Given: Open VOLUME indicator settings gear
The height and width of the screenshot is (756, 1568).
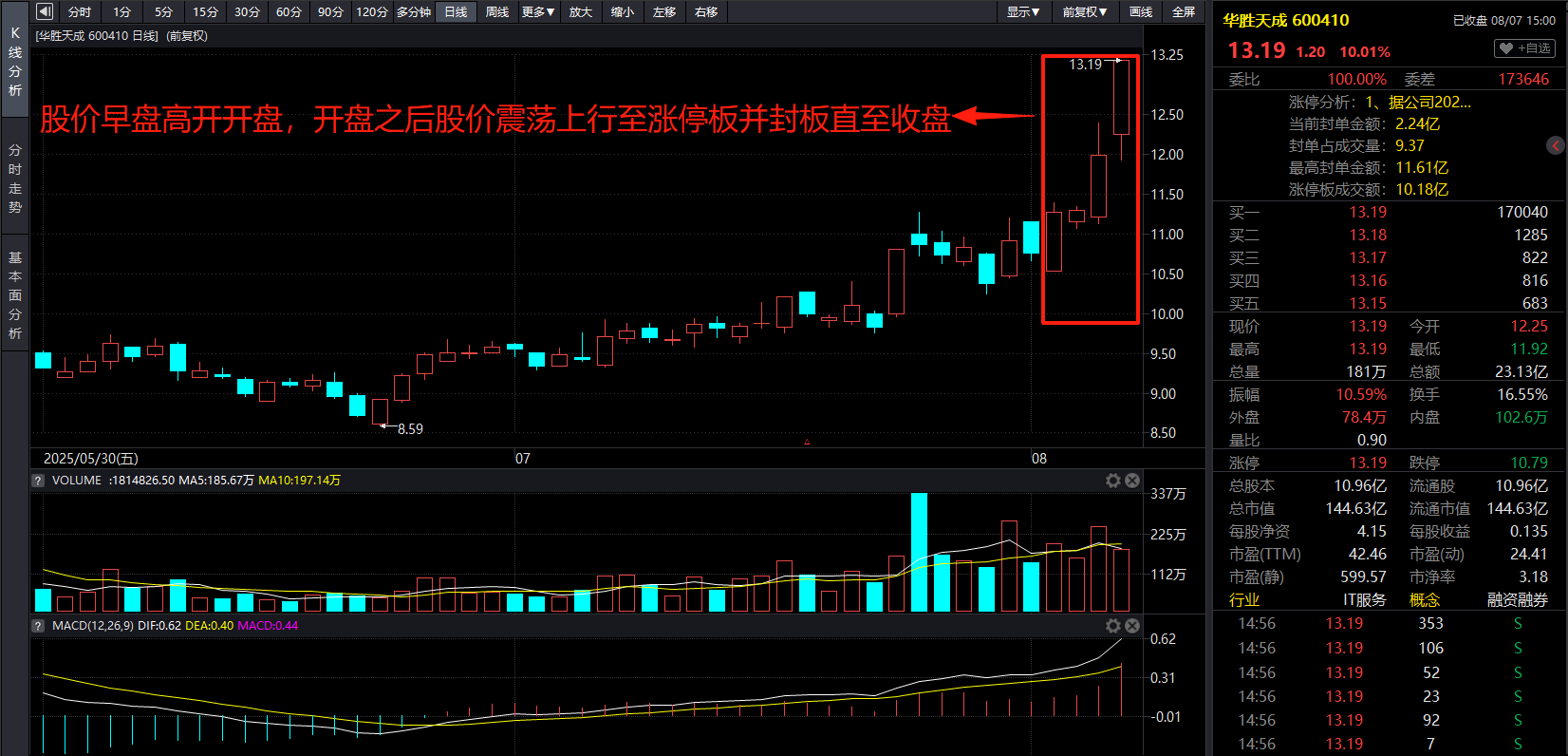Looking at the screenshot, I should click(1113, 481).
